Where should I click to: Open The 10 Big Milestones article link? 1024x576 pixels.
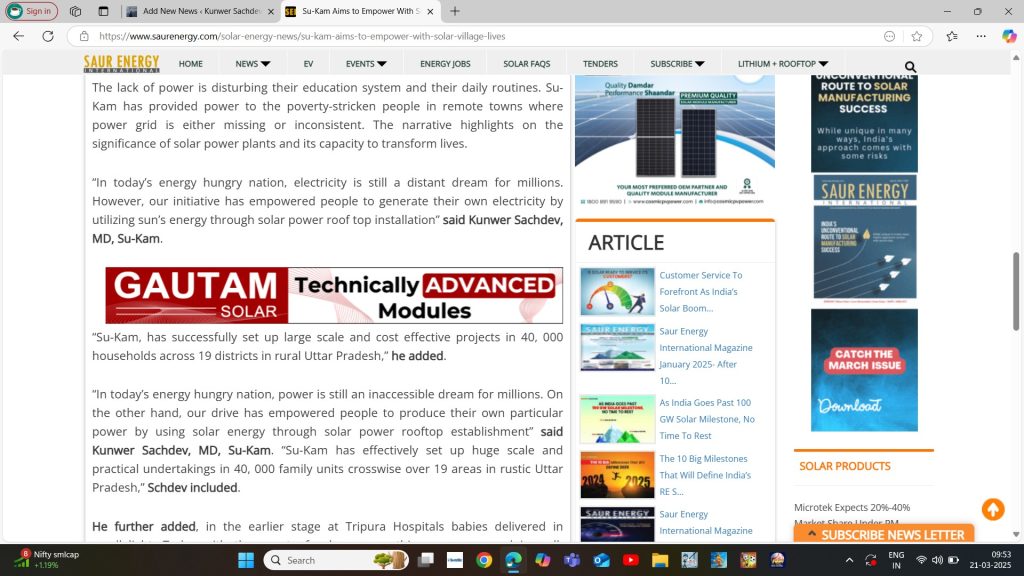[x=704, y=475]
